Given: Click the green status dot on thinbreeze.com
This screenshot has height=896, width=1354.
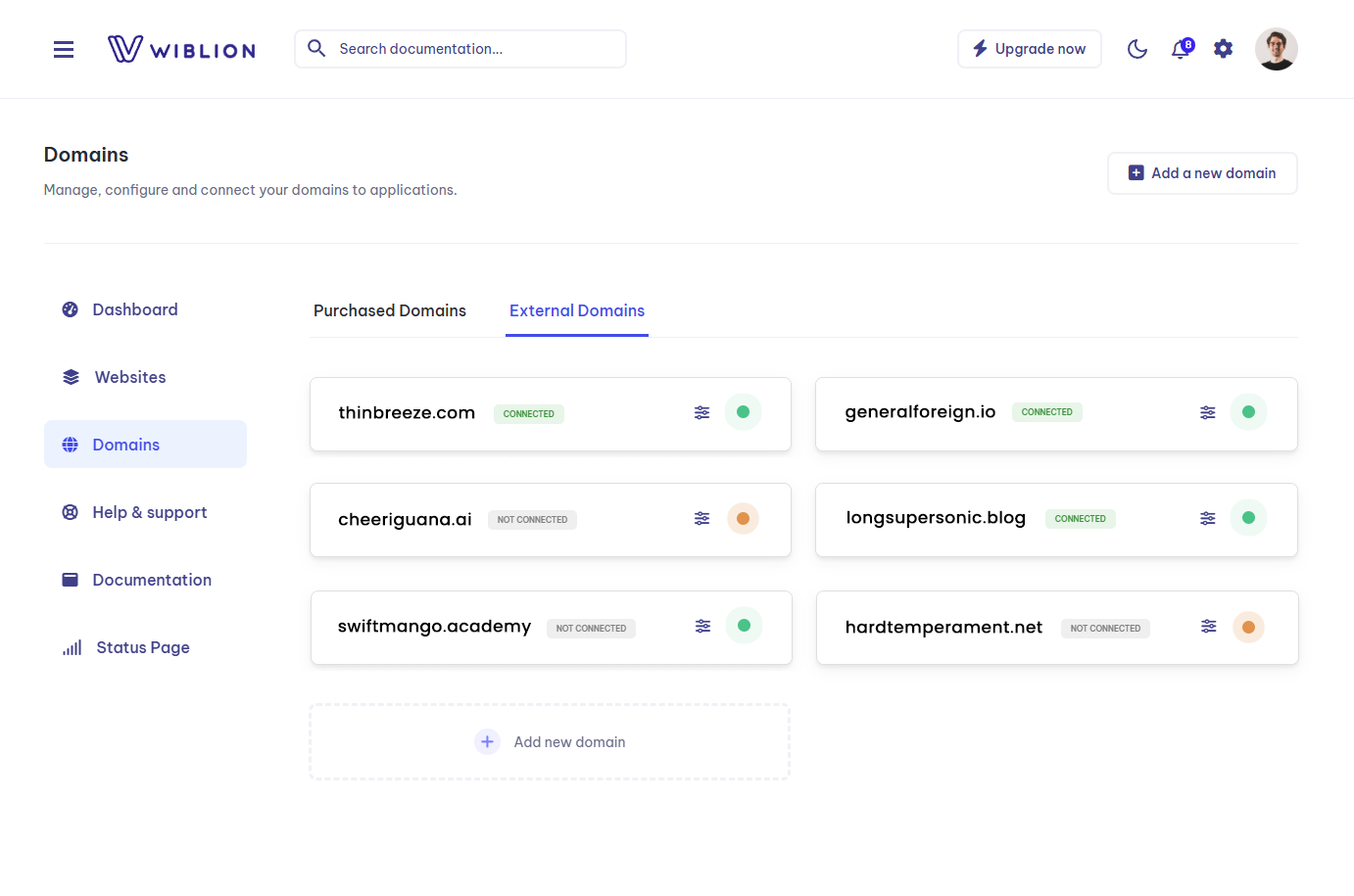Looking at the screenshot, I should 743,411.
